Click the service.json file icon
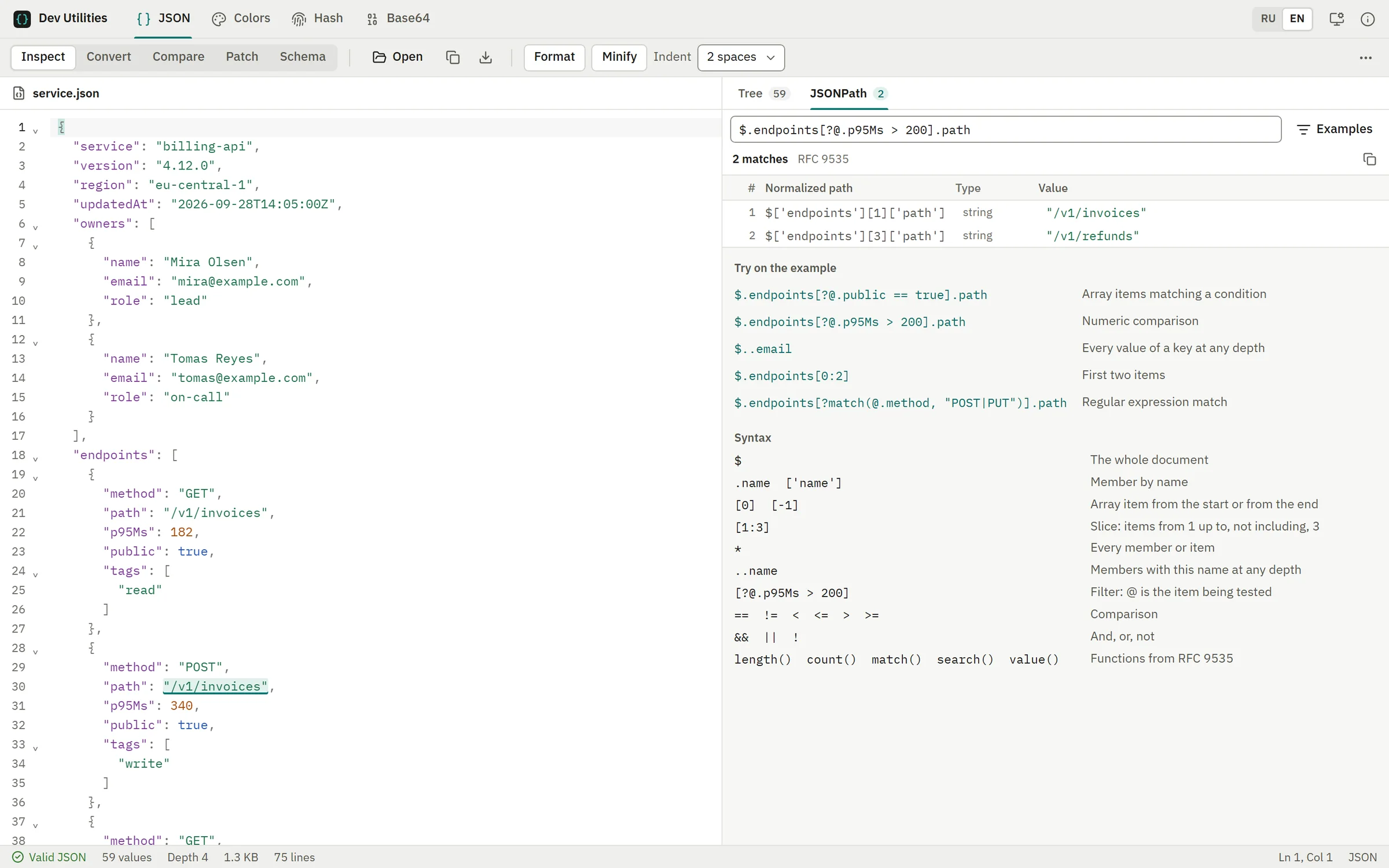1389x868 pixels. pos(19,93)
